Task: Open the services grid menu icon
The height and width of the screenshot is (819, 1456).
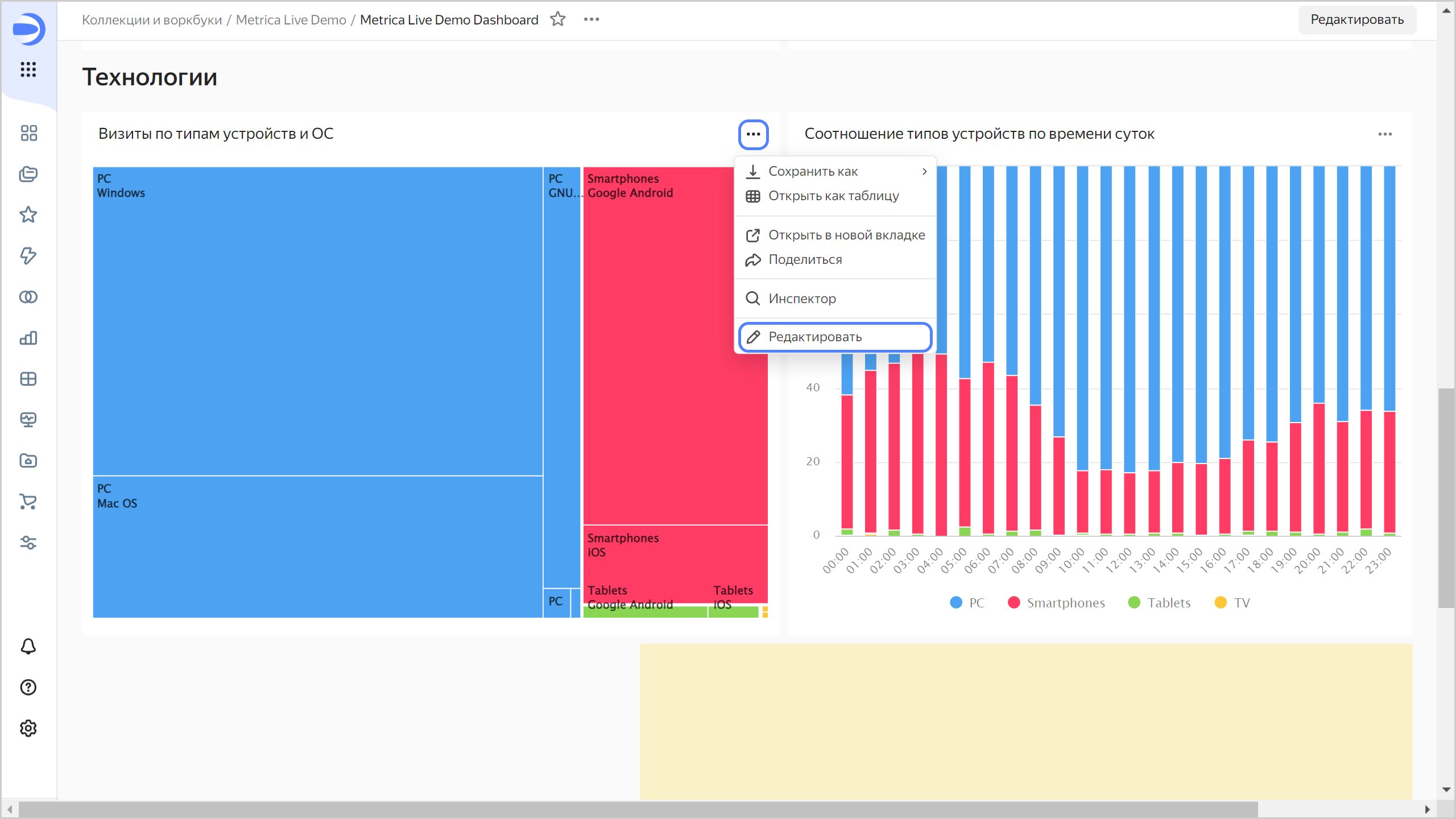Action: (28, 69)
